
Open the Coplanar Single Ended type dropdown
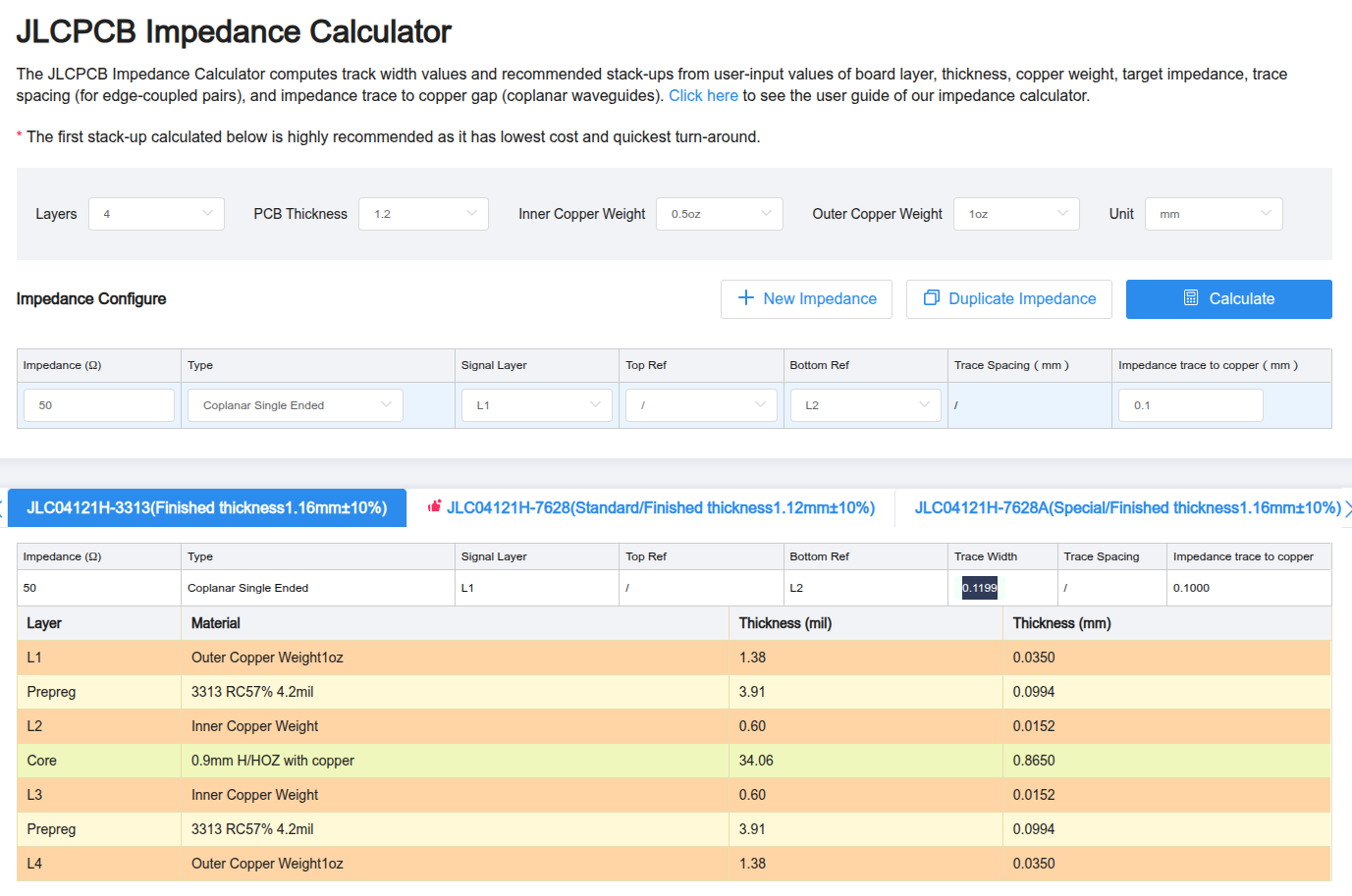(296, 405)
